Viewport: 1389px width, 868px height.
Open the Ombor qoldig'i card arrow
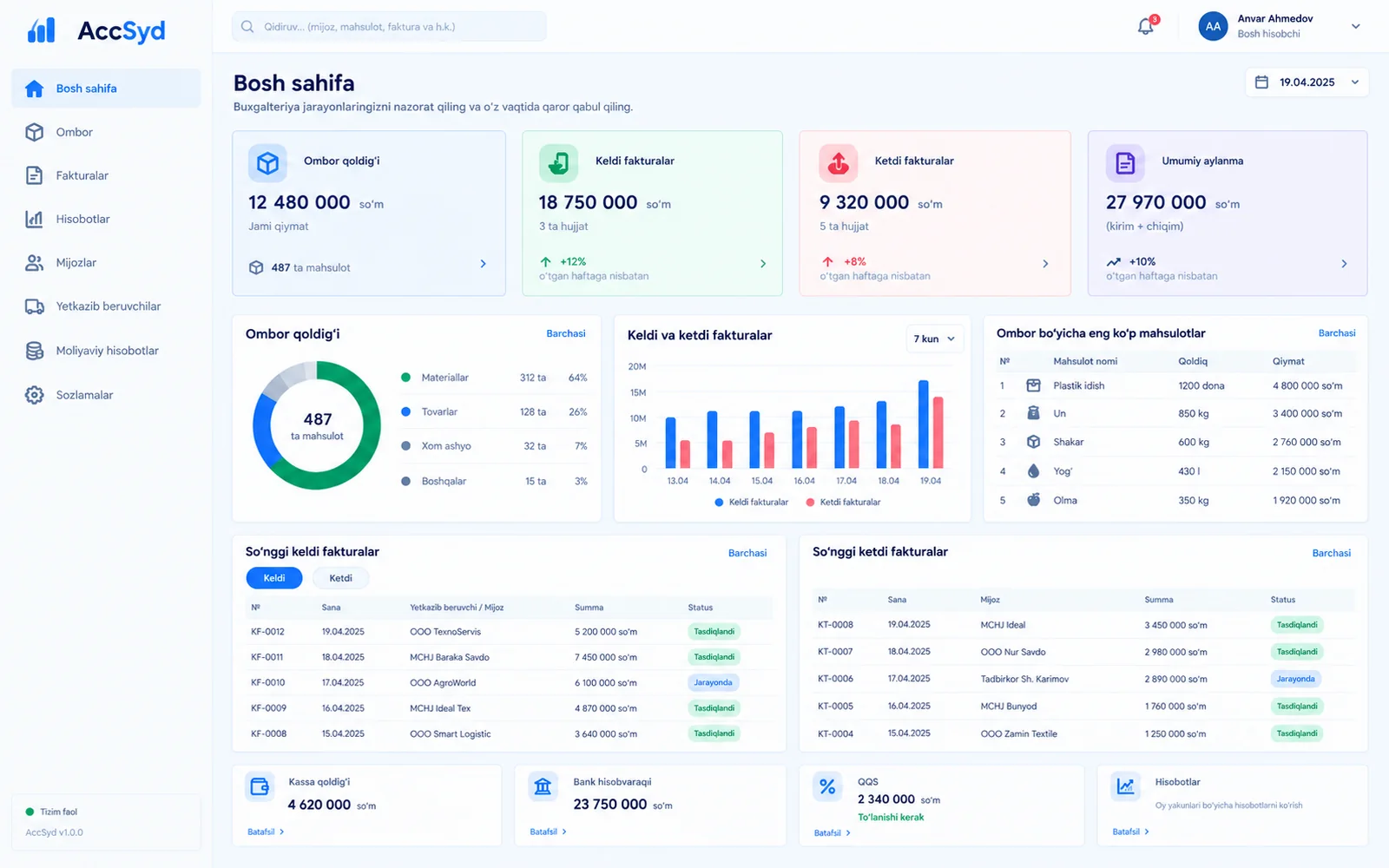[x=484, y=264]
